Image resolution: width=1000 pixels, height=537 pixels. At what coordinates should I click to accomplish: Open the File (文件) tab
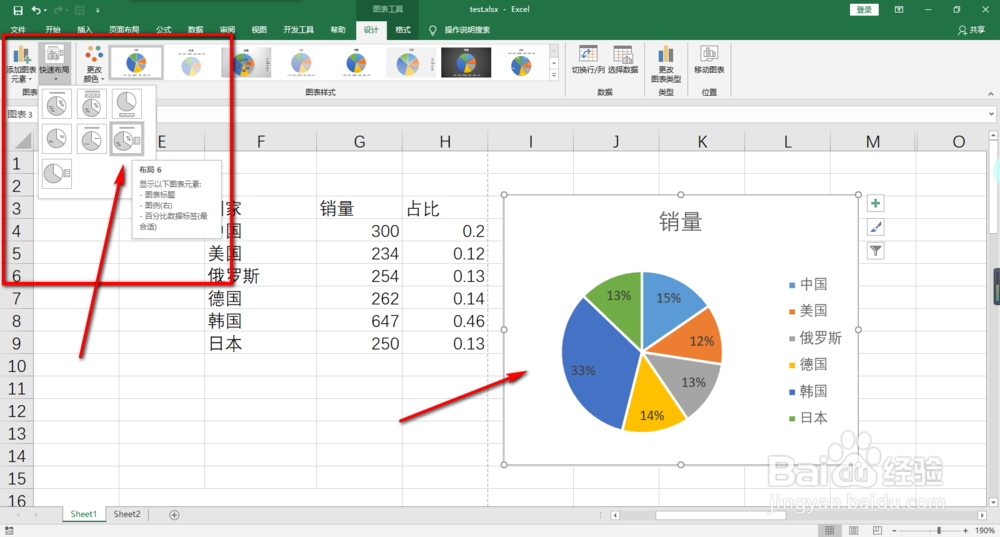[18, 30]
